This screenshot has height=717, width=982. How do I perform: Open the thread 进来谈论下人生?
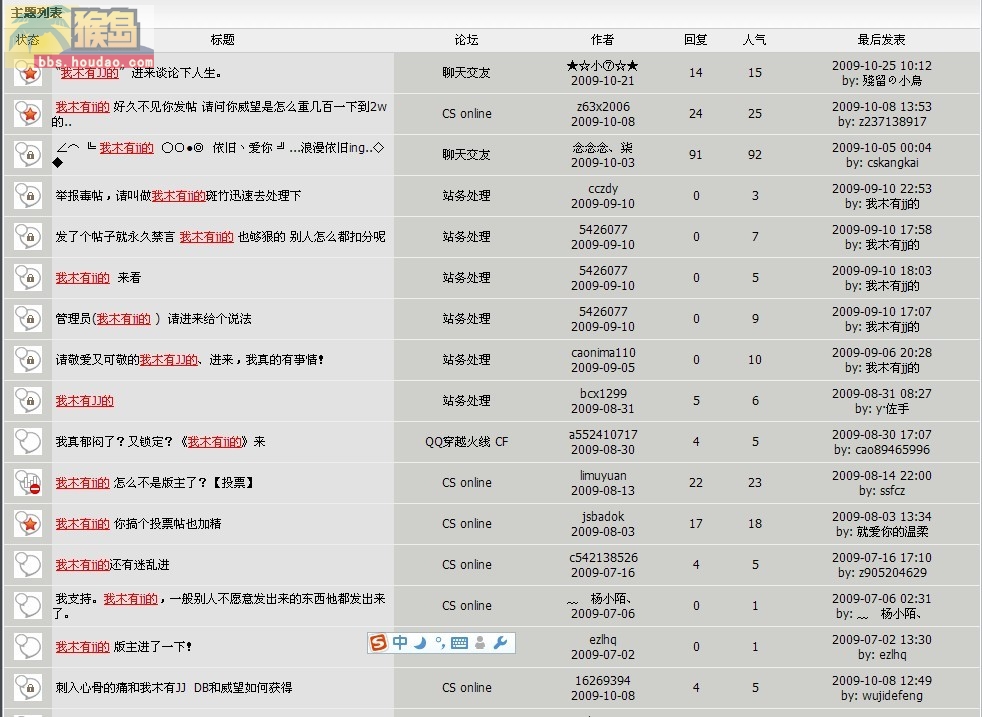click(x=139, y=73)
